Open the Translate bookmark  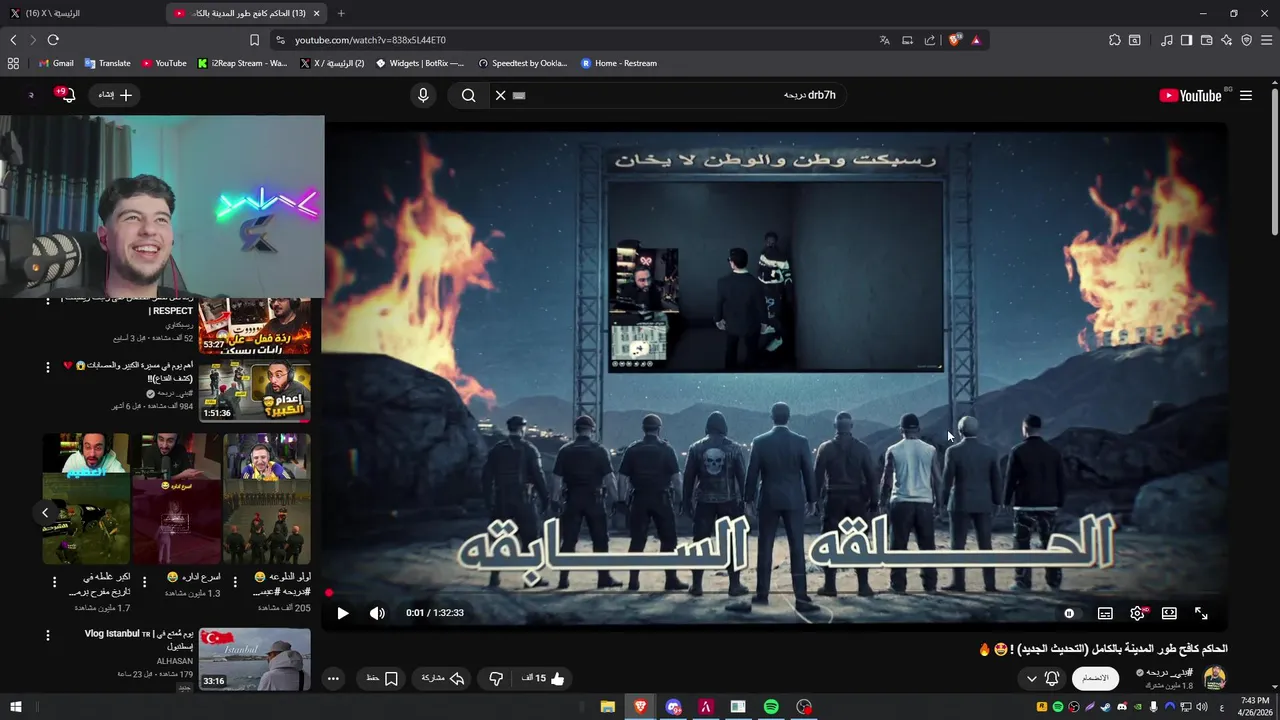(x=108, y=63)
